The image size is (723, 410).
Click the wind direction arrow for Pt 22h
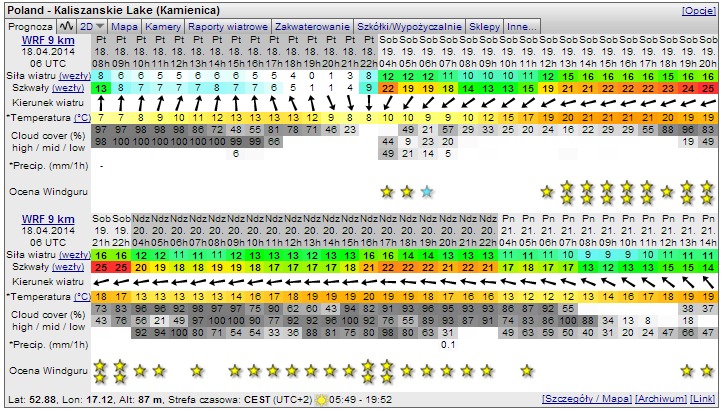point(368,103)
